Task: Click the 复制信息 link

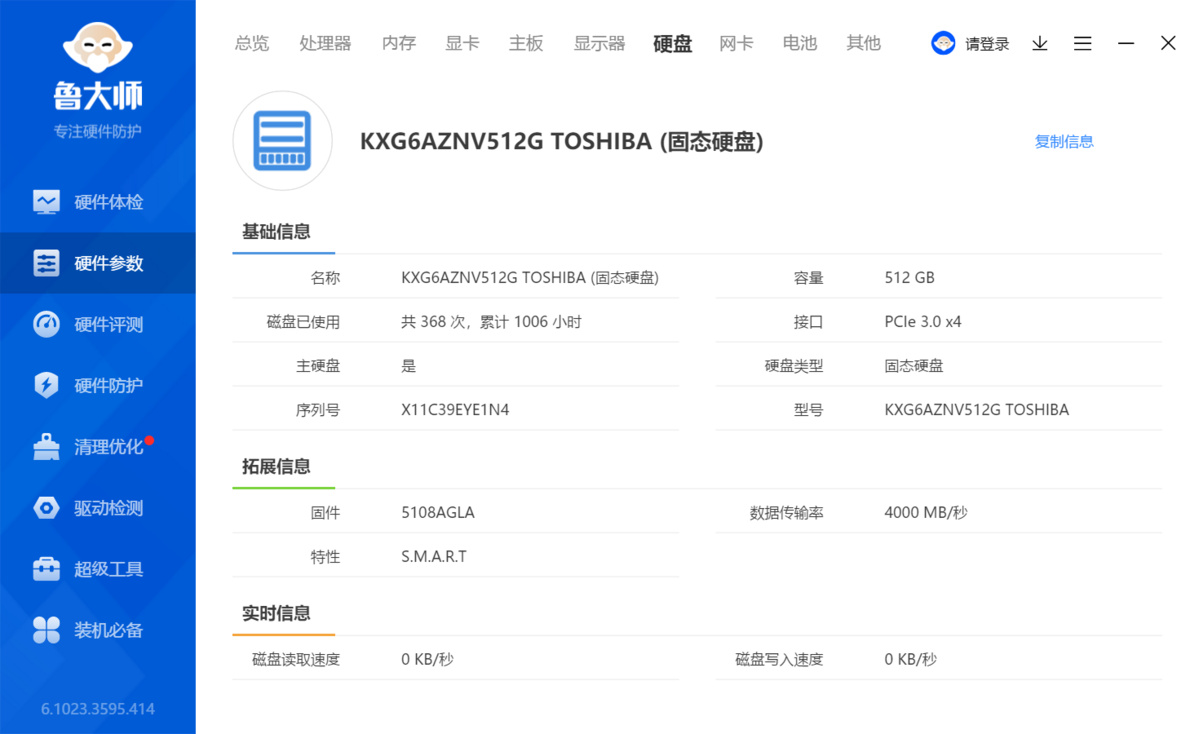Action: point(1064,141)
